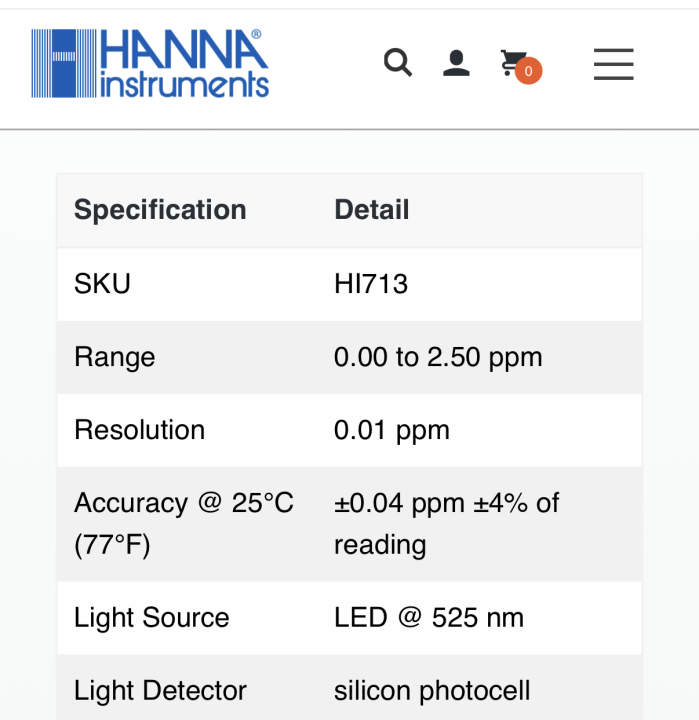Select the Light Detector row label

(x=160, y=690)
